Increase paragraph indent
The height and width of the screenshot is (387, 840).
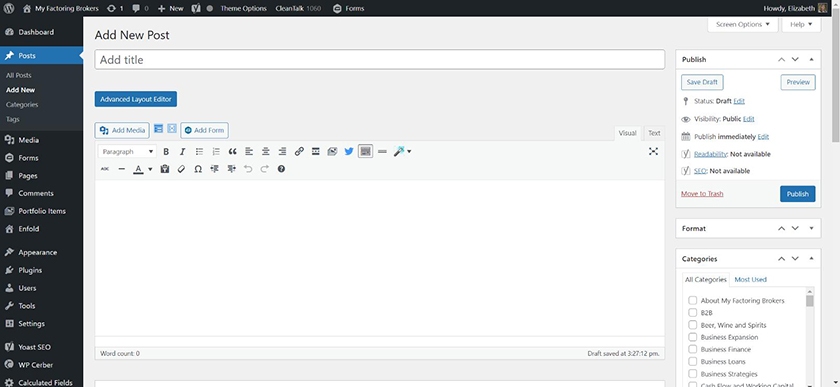[231, 169]
